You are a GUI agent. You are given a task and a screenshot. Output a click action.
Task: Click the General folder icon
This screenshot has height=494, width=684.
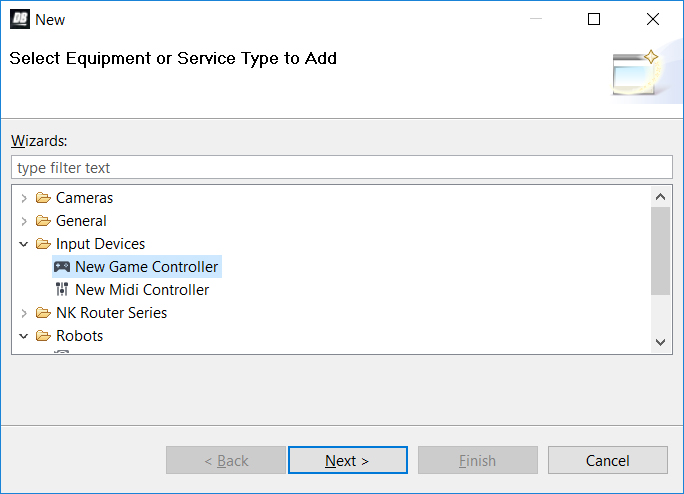click(x=43, y=221)
